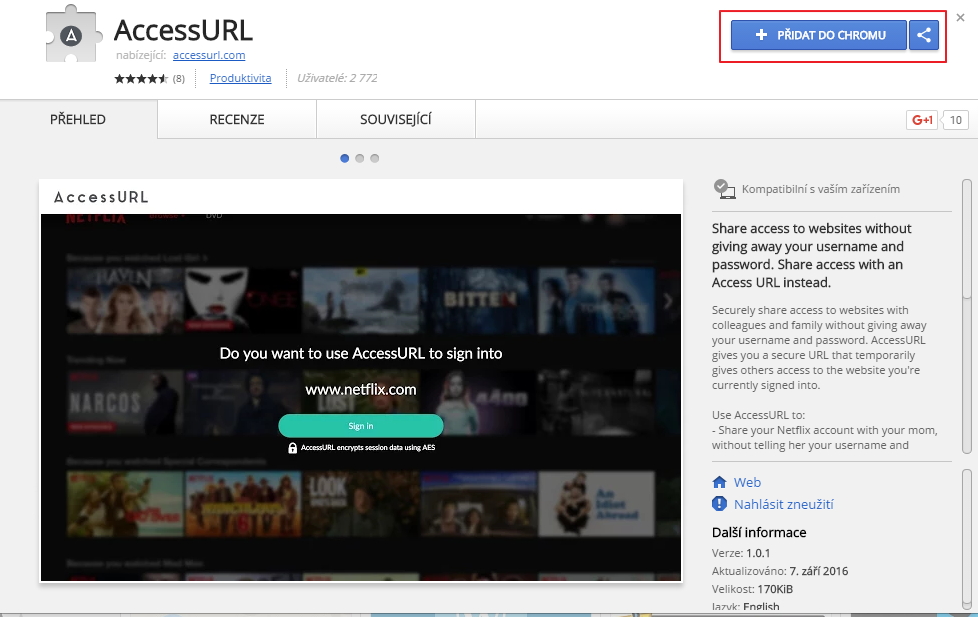Click the padlock icon next to AES text
The height and width of the screenshot is (617, 978).
292,448
